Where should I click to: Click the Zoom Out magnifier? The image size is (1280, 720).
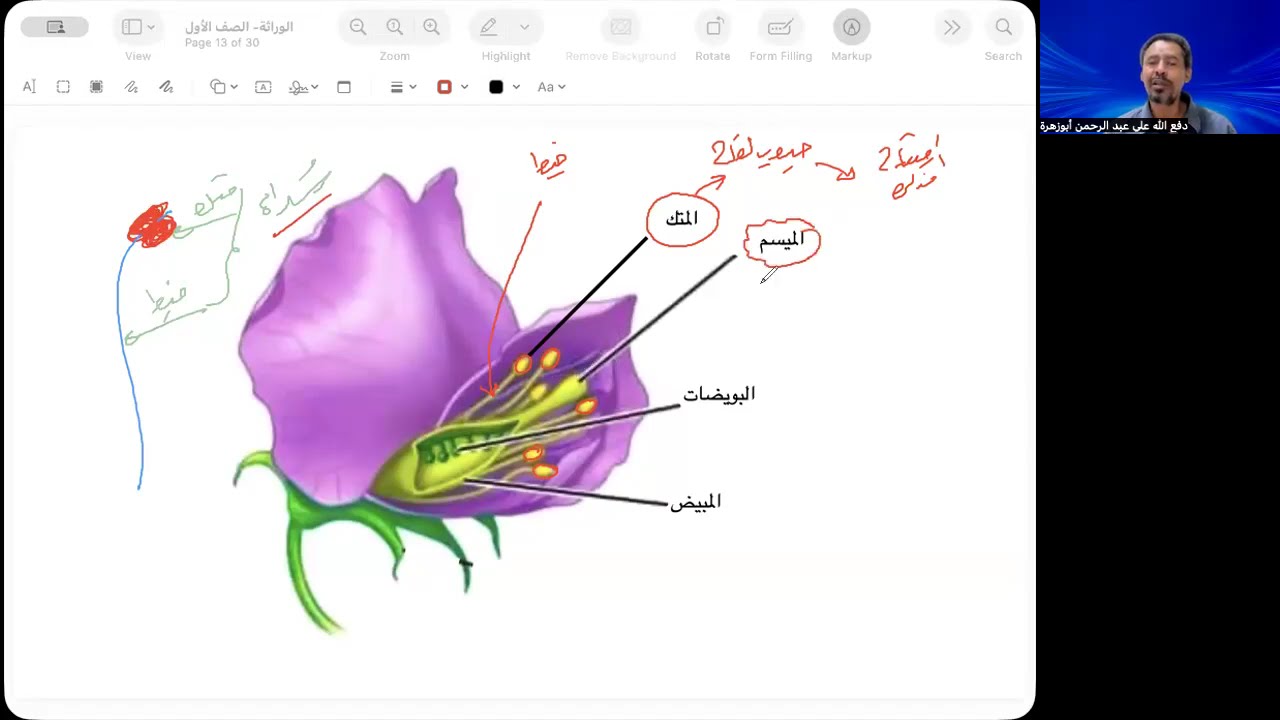[358, 27]
